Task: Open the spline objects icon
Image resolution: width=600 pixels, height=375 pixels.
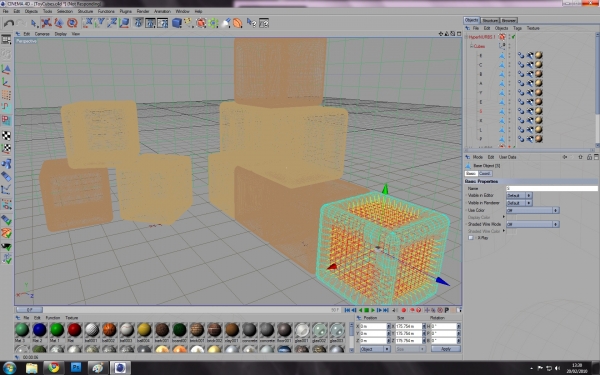Action: pyautogui.click(x=189, y=23)
